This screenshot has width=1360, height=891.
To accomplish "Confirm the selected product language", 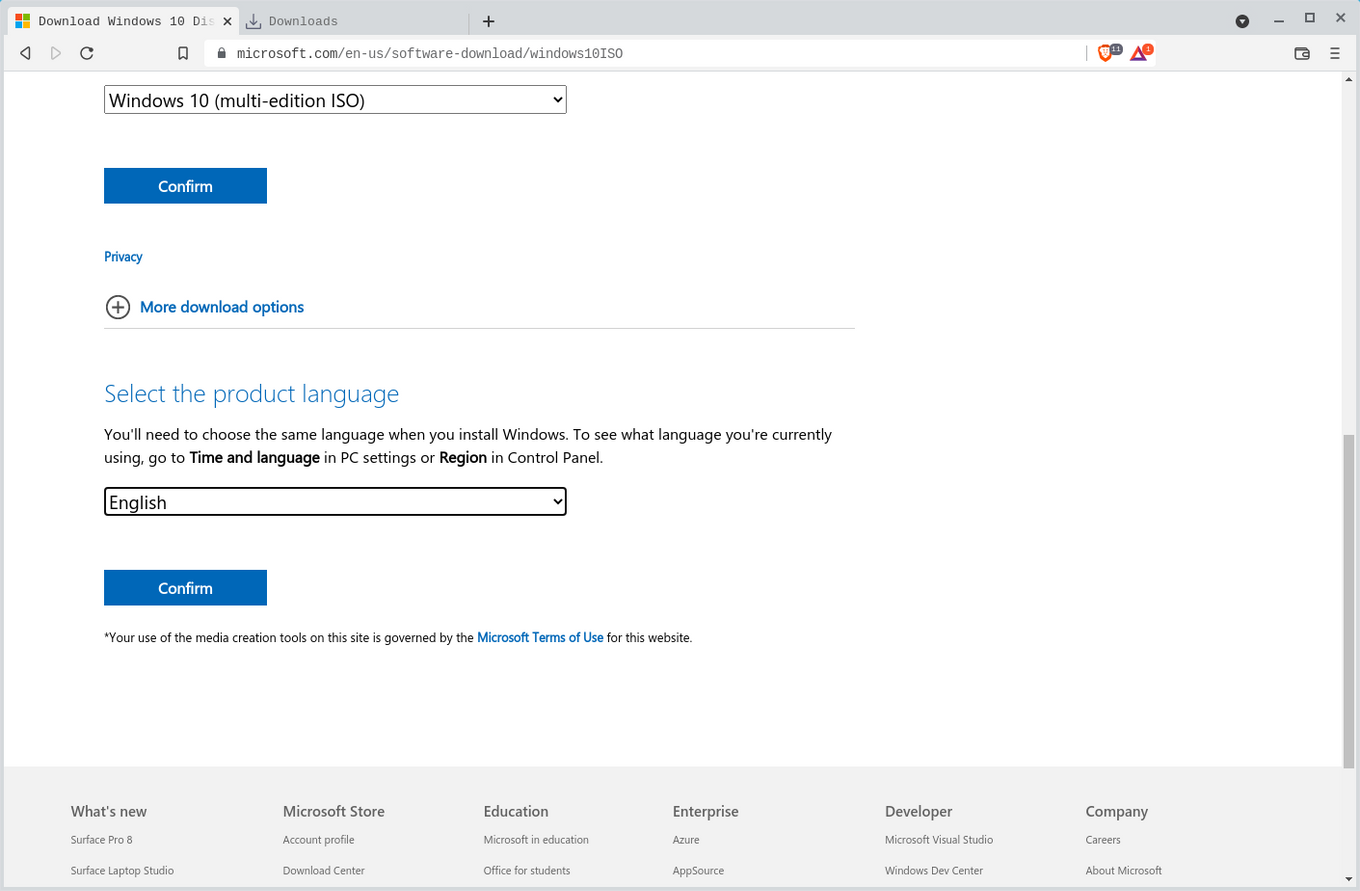I will tap(185, 588).
